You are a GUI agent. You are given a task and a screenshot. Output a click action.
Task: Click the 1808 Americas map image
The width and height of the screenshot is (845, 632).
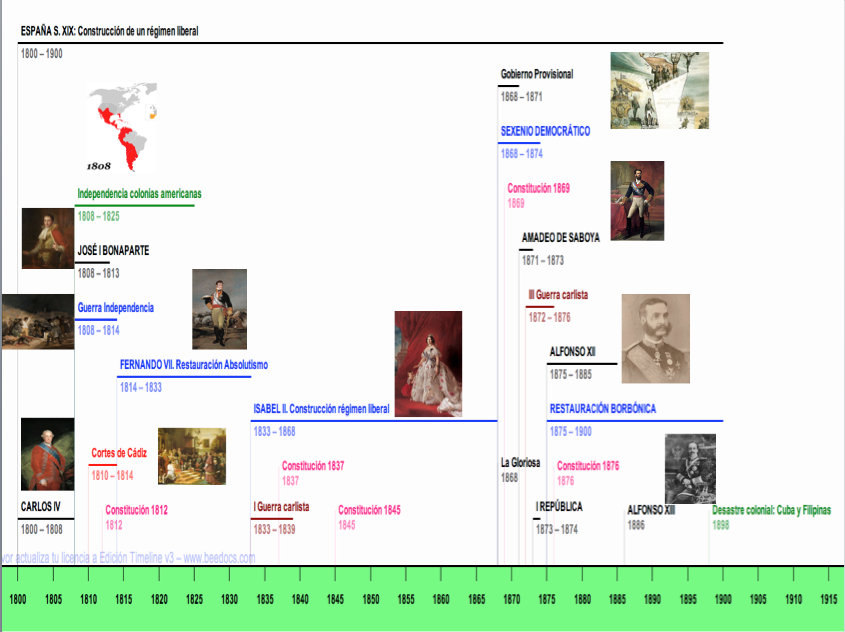[x=123, y=128]
